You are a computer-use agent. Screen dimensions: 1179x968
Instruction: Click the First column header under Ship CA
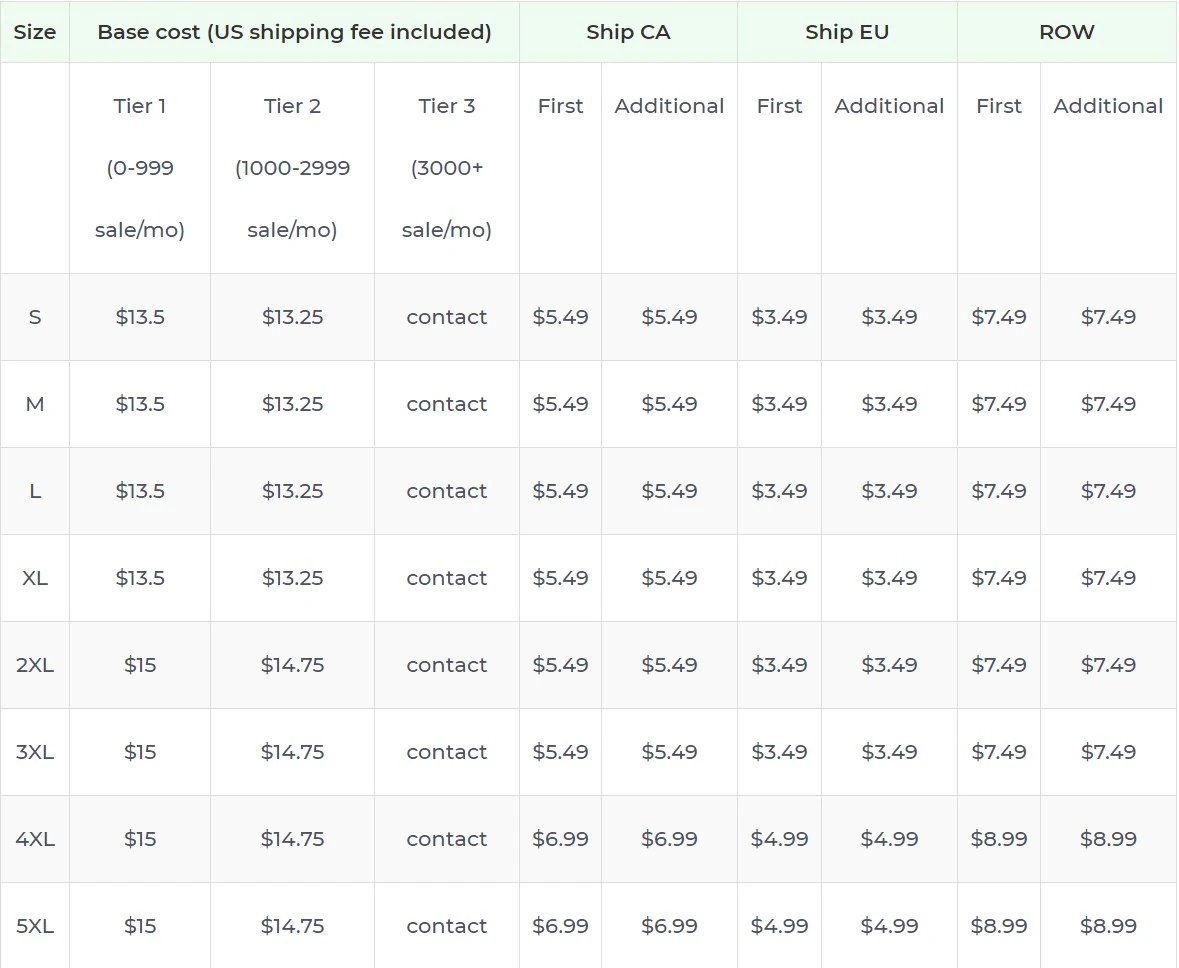(x=560, y=106)
